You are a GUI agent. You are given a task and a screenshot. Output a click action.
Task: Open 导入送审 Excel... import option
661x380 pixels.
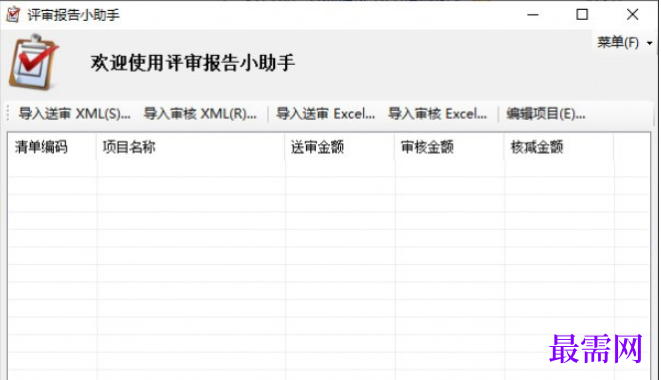tap(325, 114)
